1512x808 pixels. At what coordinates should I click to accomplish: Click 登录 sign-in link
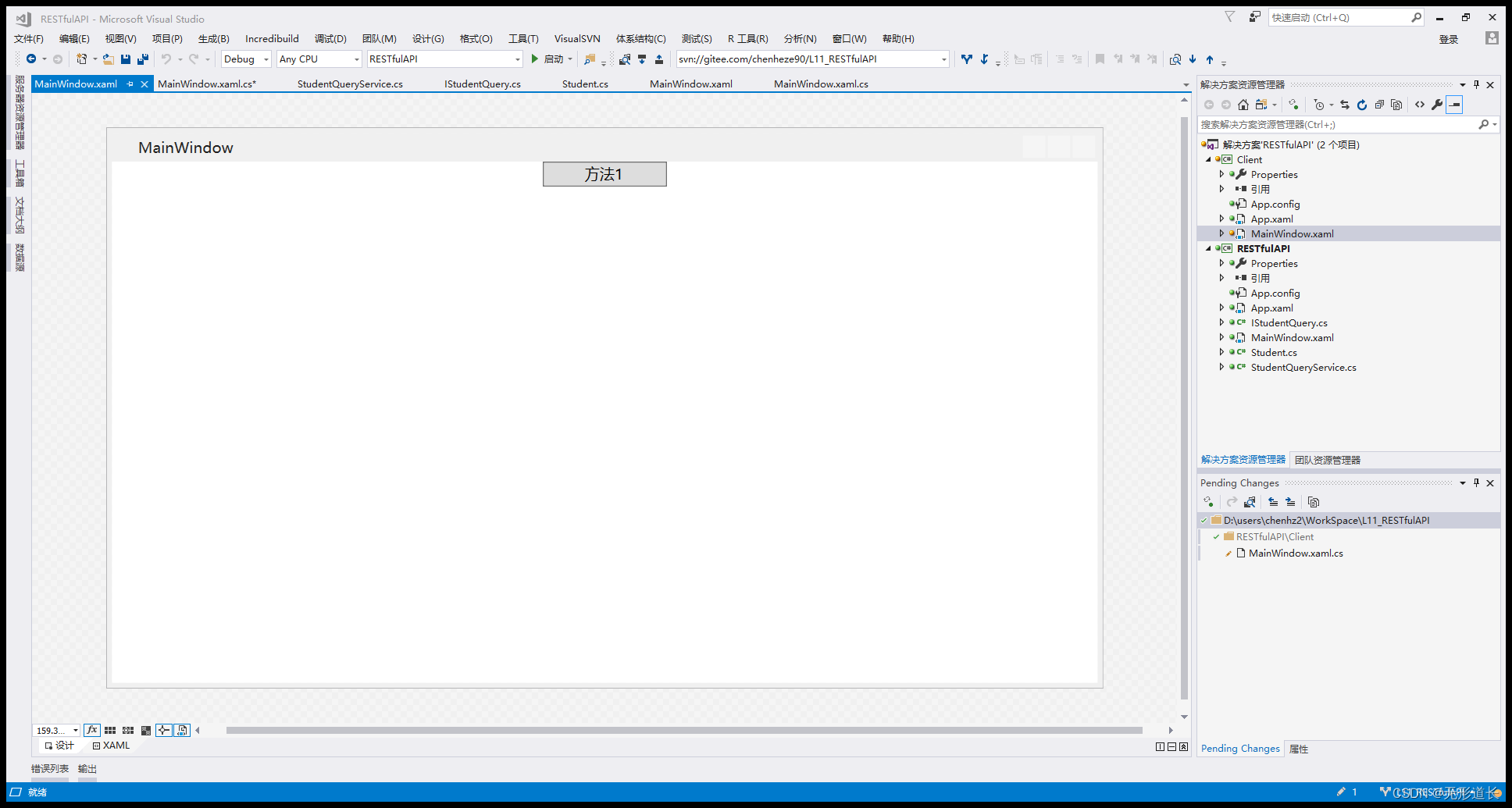(x=1449, y=39)
